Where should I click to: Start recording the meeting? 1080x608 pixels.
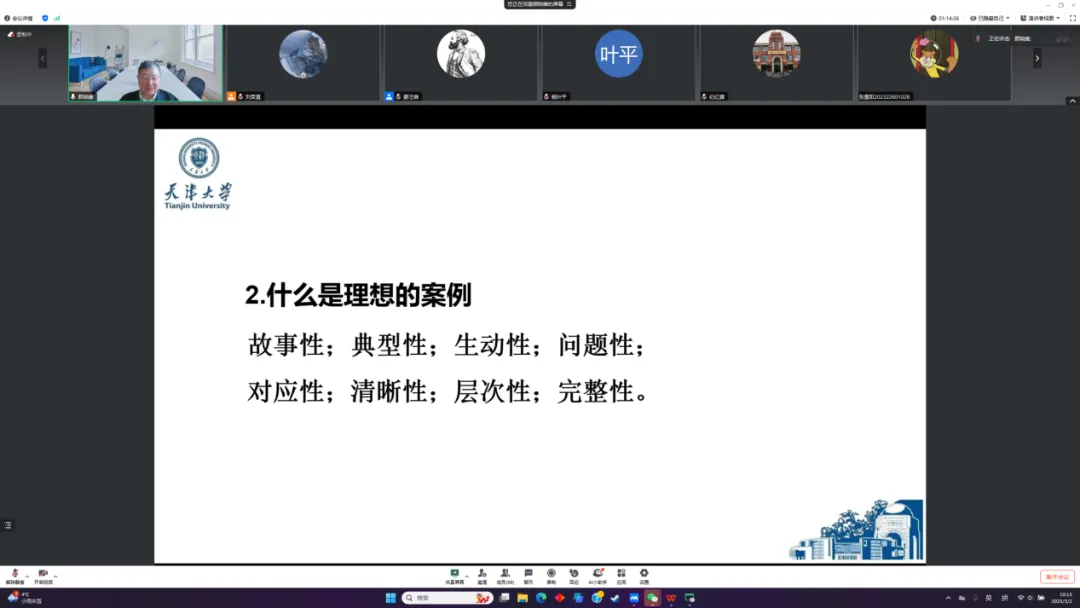point(552,573)
